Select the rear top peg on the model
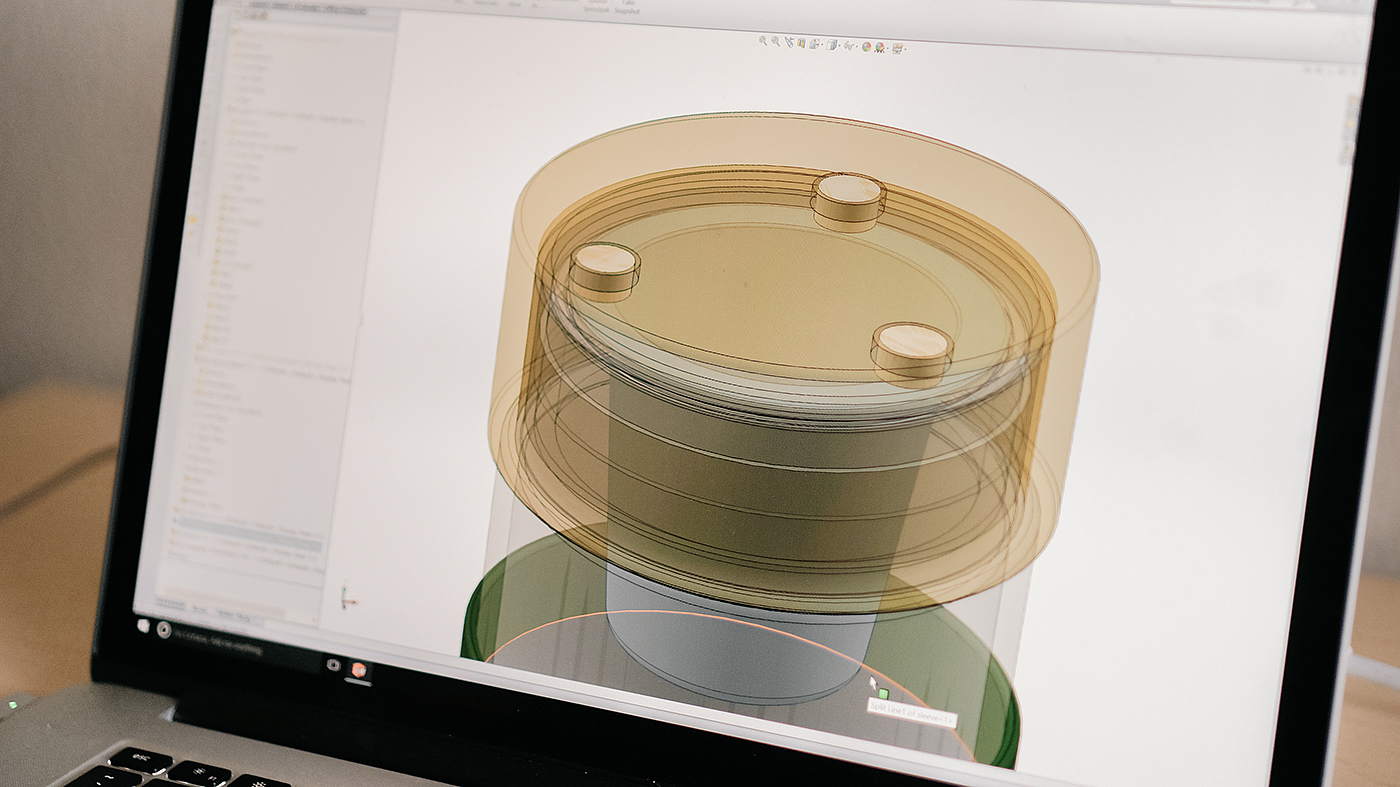 coord(848,200)
